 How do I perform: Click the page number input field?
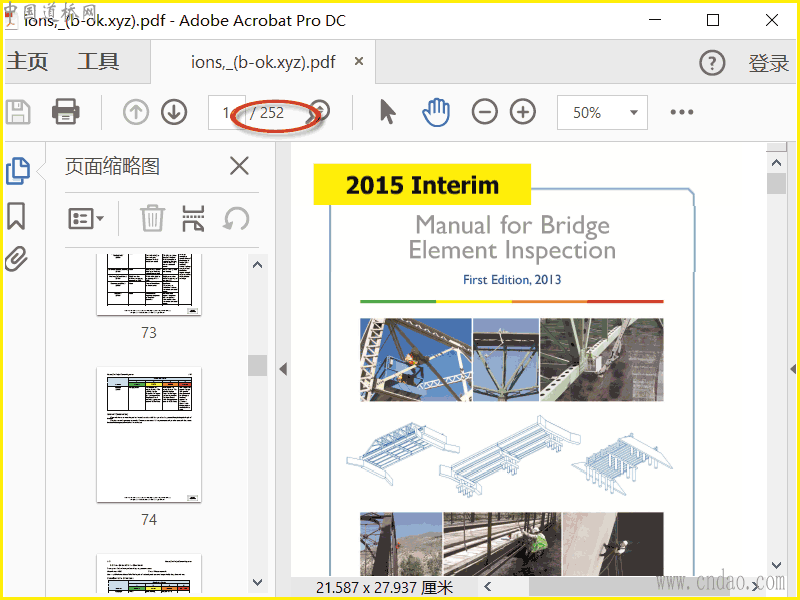click(x=227, y=112)
